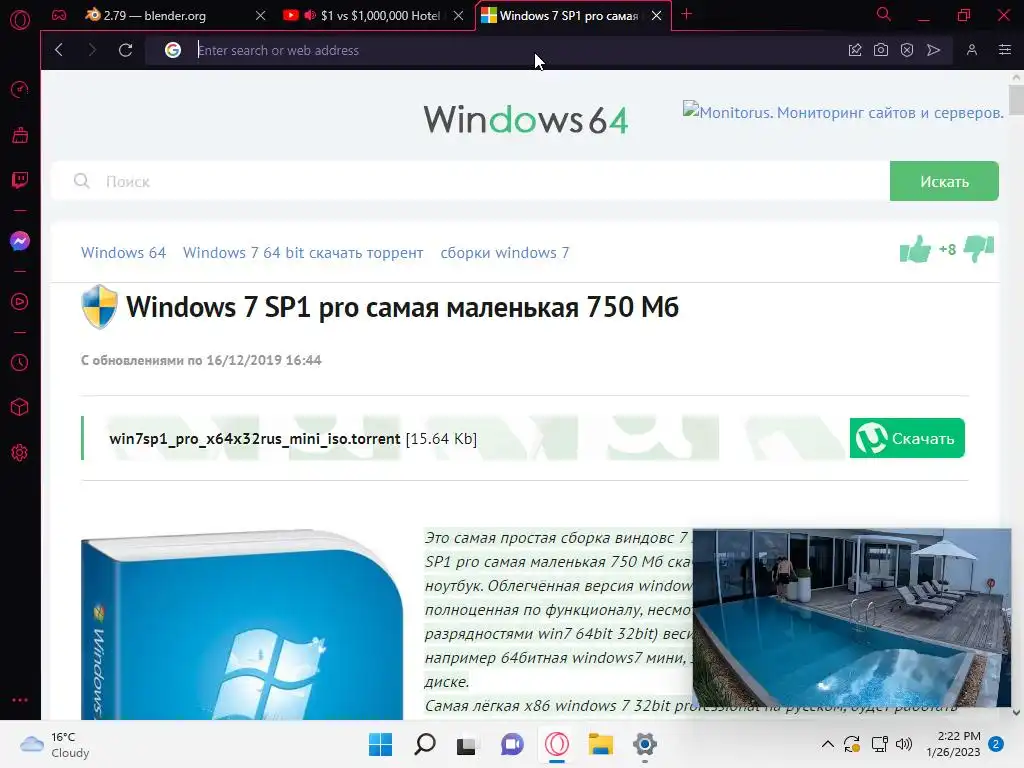The width and height of the screenshot is (1024, 768).
Task: Open Extensions cube icon in sidebar
Action: 20,408
